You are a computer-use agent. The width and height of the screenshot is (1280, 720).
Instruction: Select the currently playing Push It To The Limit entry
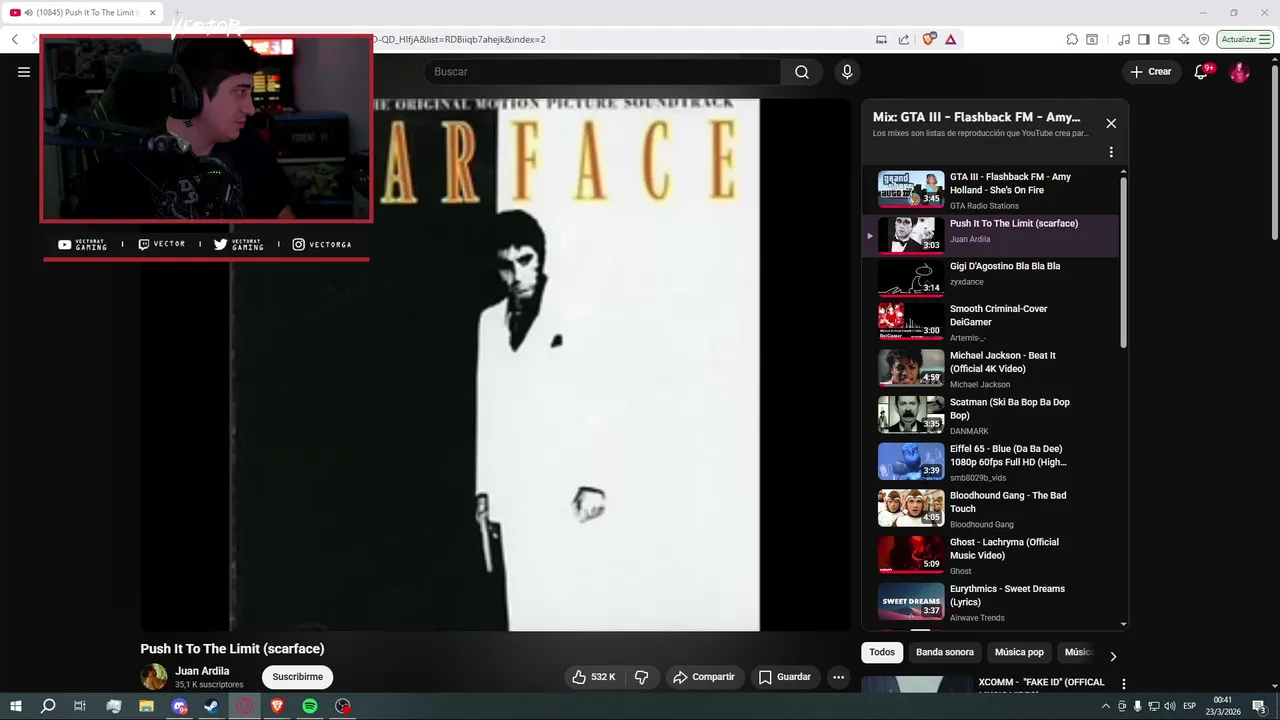pos(990,236)
